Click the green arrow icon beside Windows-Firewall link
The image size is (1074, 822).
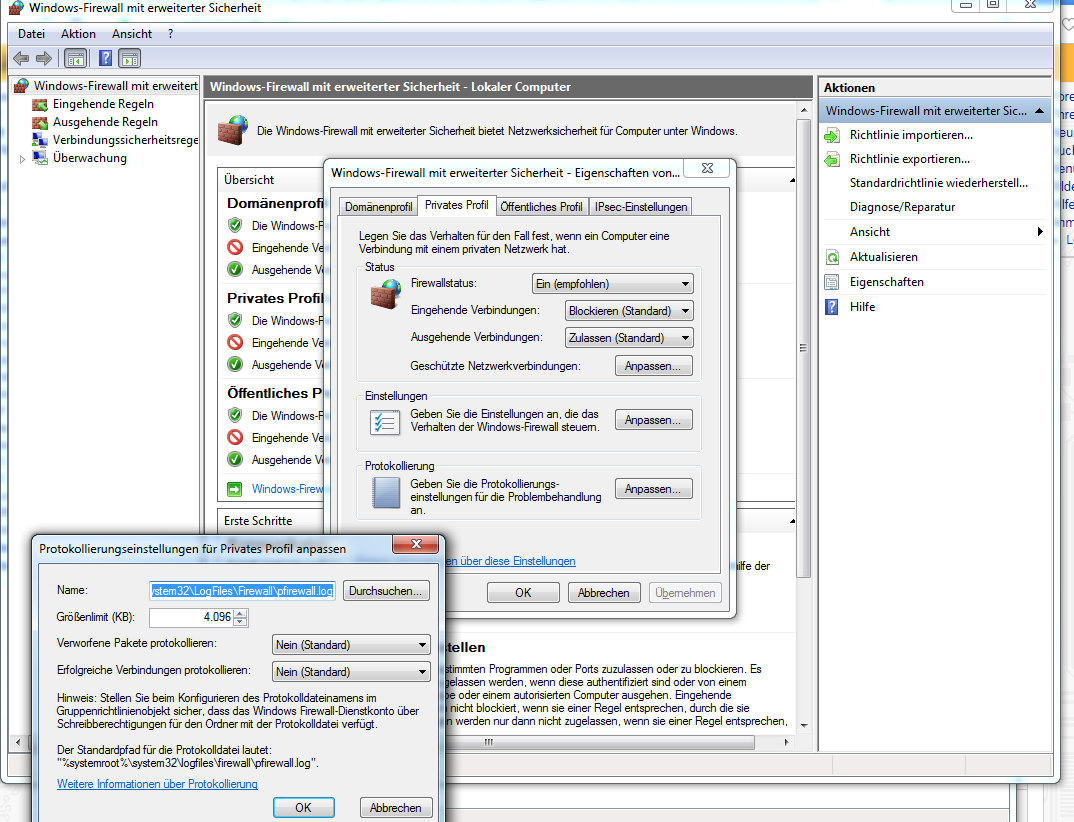click(235, 489)
